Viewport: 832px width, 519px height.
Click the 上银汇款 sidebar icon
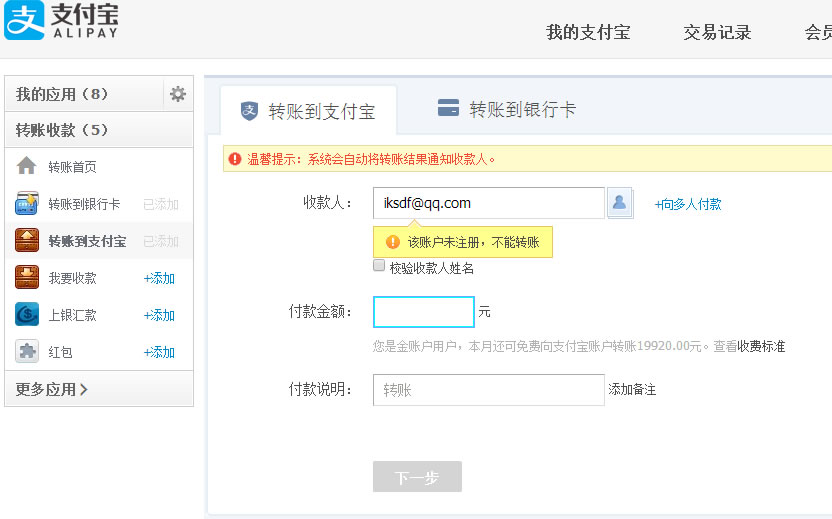(27, 315)
